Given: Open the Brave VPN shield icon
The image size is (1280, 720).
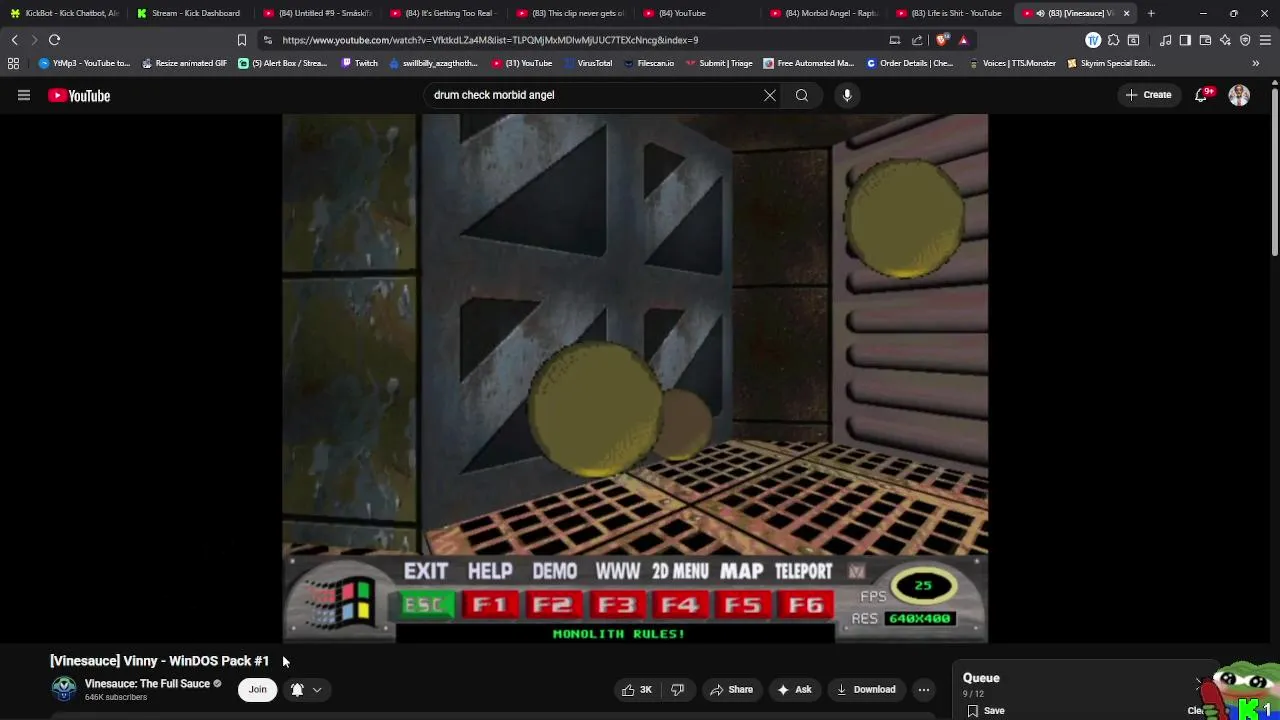Looking at the screenshot, I should (1245, 40).
